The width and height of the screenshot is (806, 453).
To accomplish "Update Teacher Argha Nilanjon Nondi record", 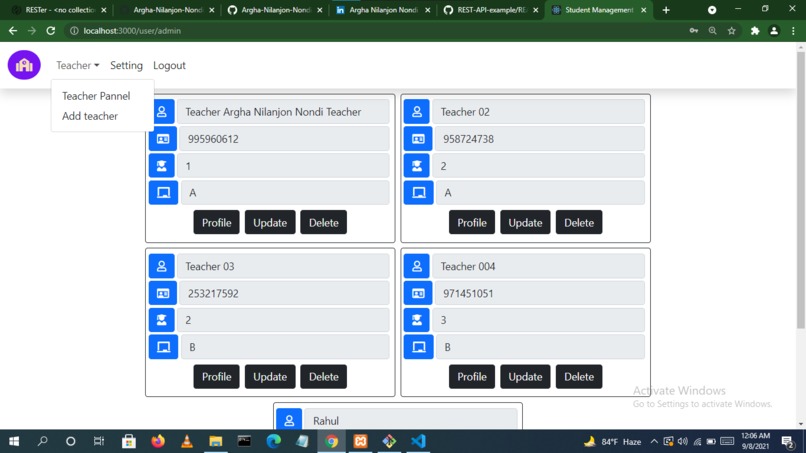I will (270, 222).
